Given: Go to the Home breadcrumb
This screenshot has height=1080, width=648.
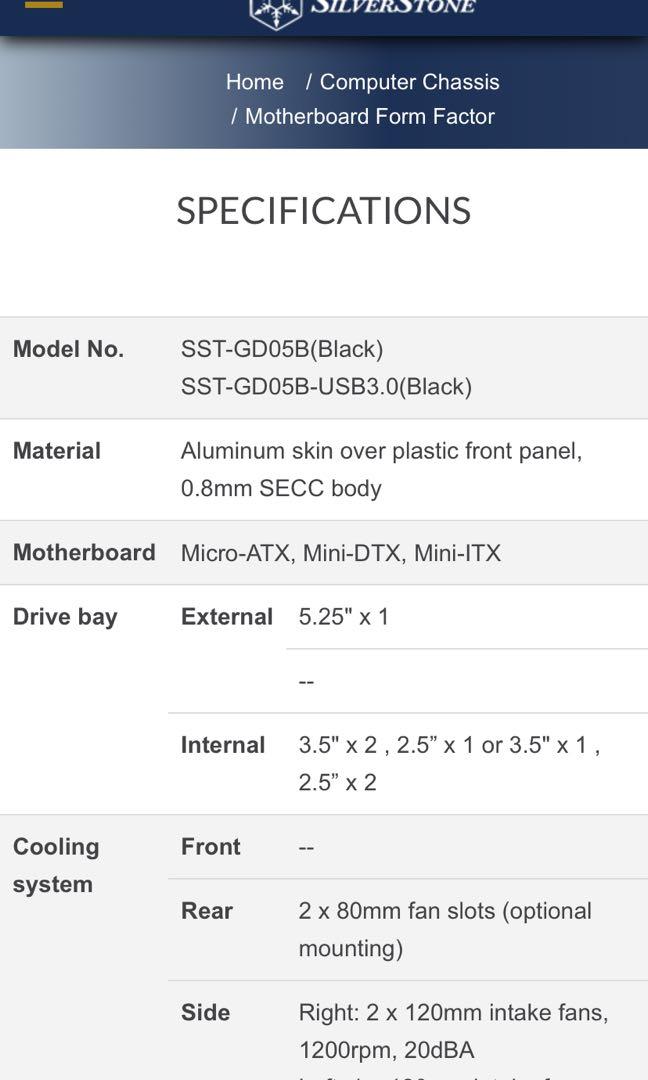Looking at the screenshot, I should (255, 82).
